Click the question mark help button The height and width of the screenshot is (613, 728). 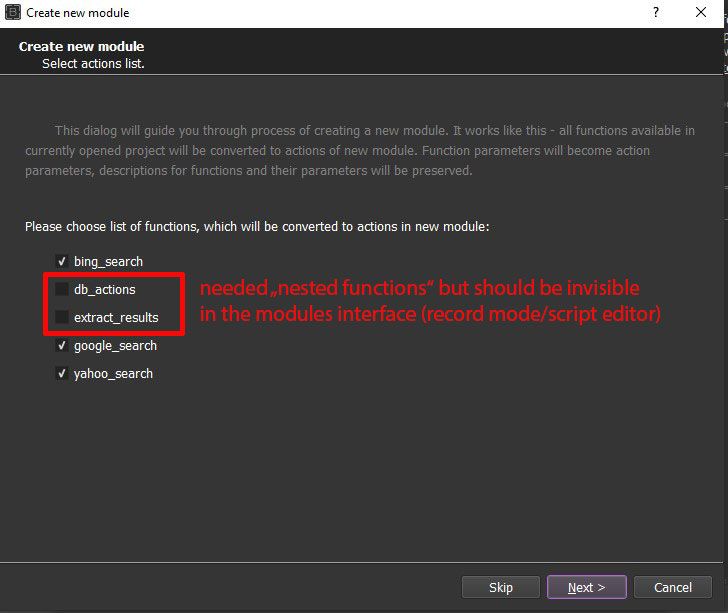coord(656,13)
